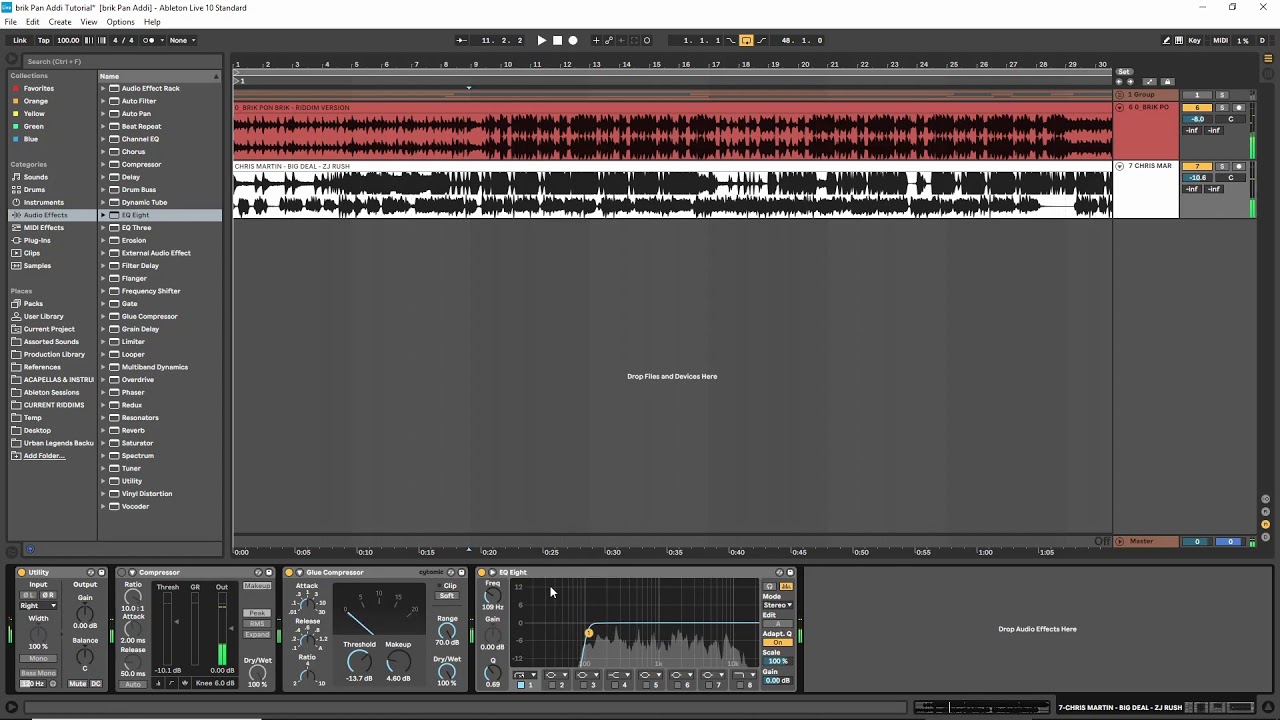Turn off the Glue Compressor device activator
This screenshot has height=720, width=1280.
288,573
